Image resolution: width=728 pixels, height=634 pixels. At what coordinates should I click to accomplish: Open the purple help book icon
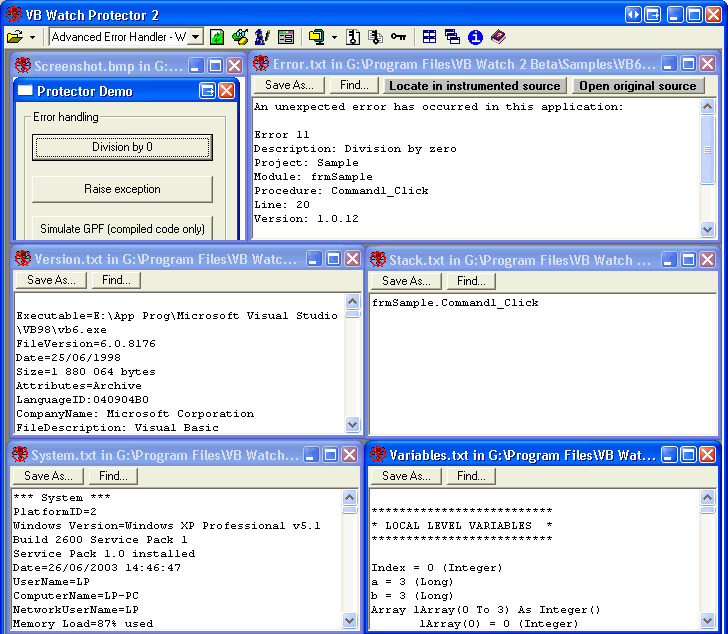point(498,36)
